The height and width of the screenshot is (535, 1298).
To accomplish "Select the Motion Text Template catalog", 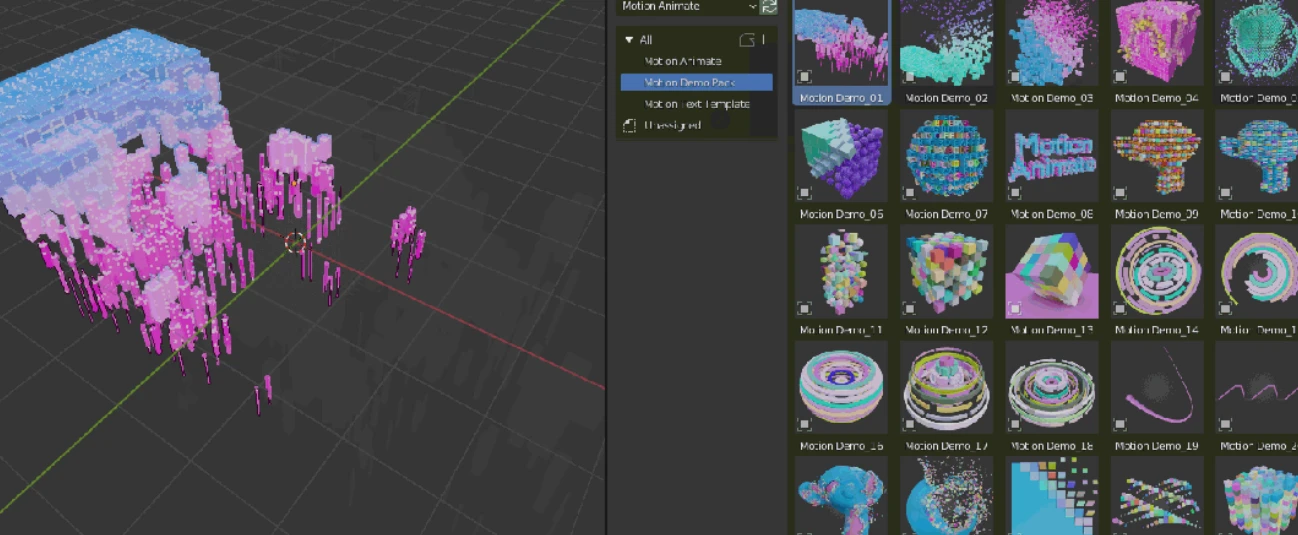I will click(x=697, y=104).
